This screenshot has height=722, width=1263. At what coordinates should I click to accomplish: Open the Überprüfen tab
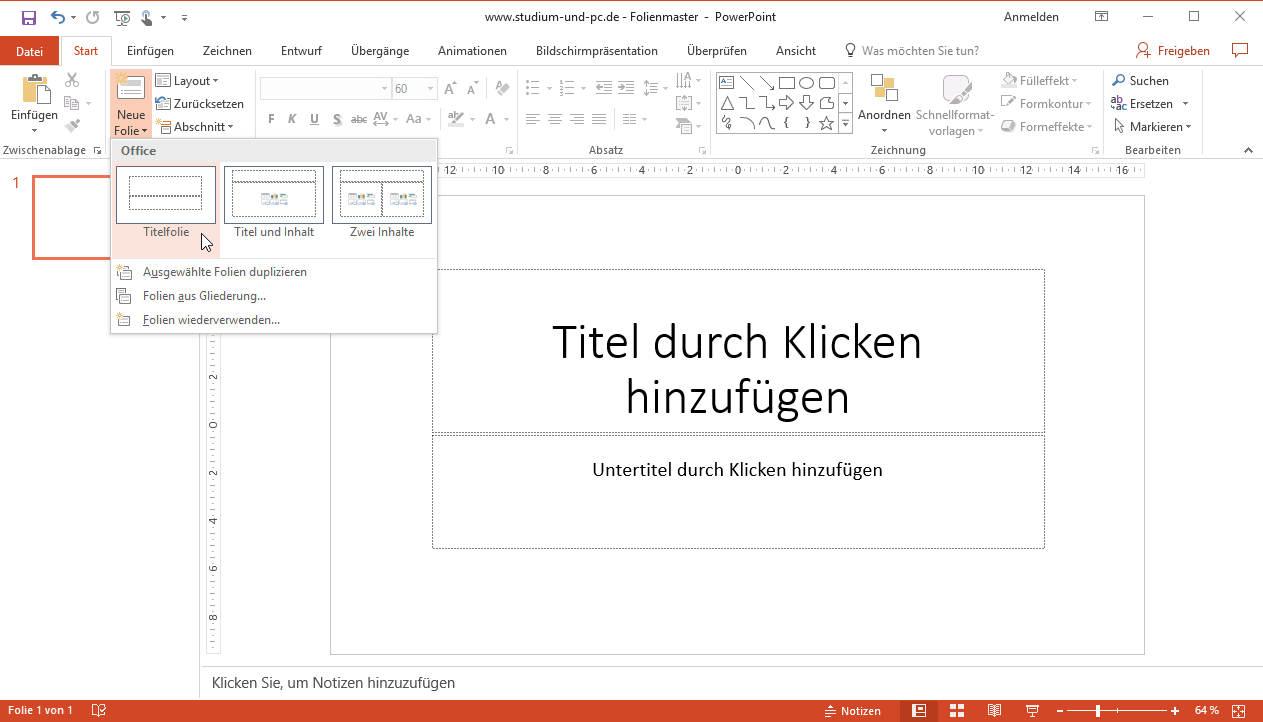717,51
